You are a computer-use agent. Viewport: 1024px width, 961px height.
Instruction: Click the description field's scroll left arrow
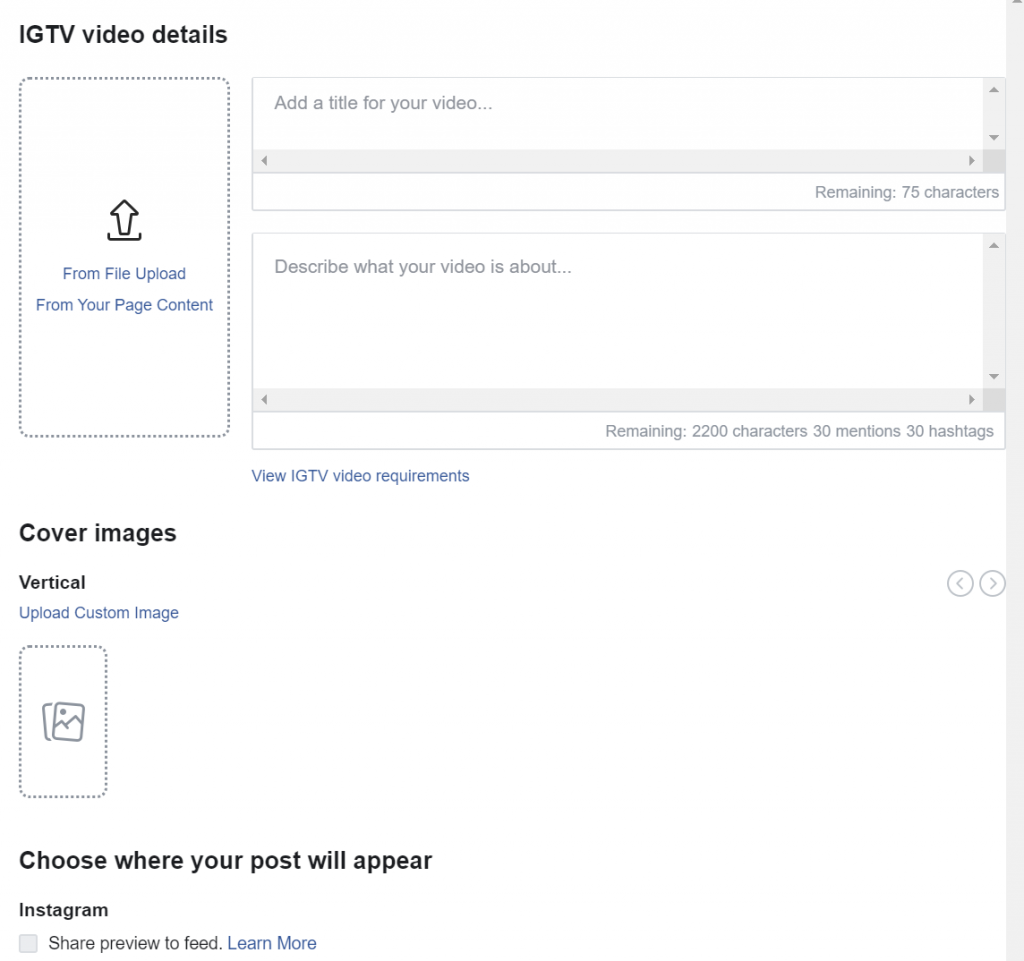coord(264,400)
